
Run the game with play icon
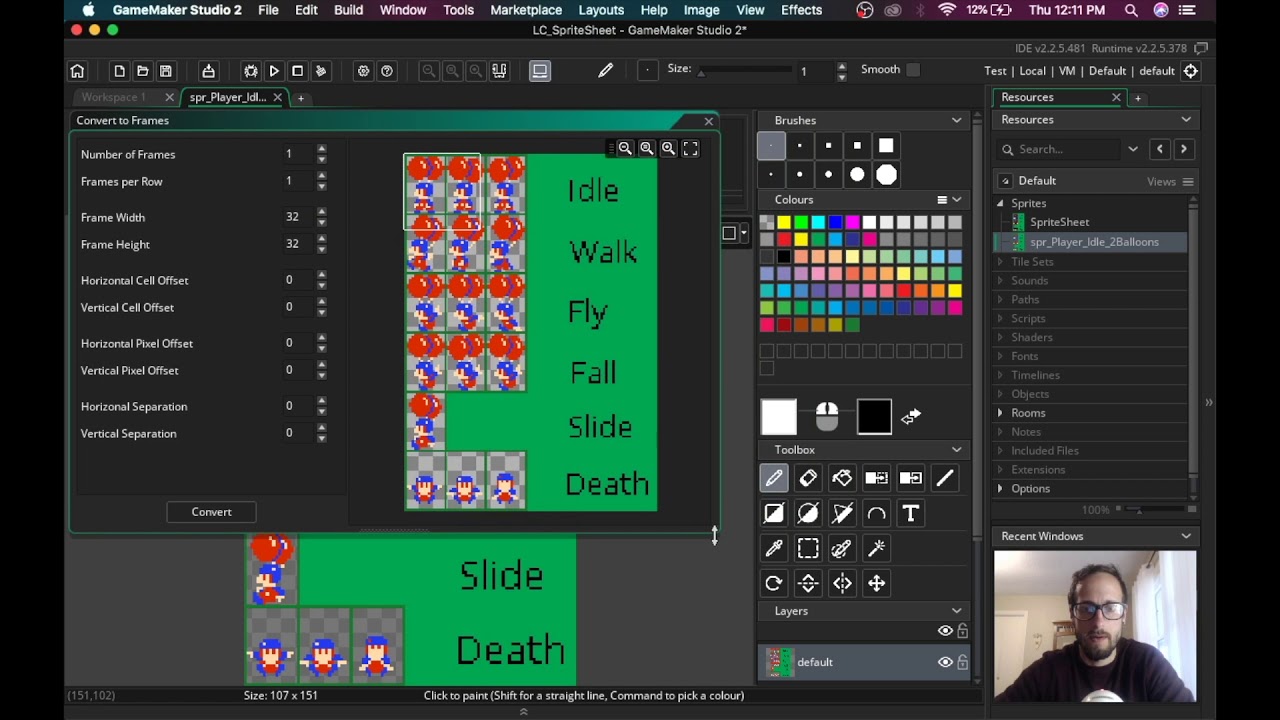(274, 71)
